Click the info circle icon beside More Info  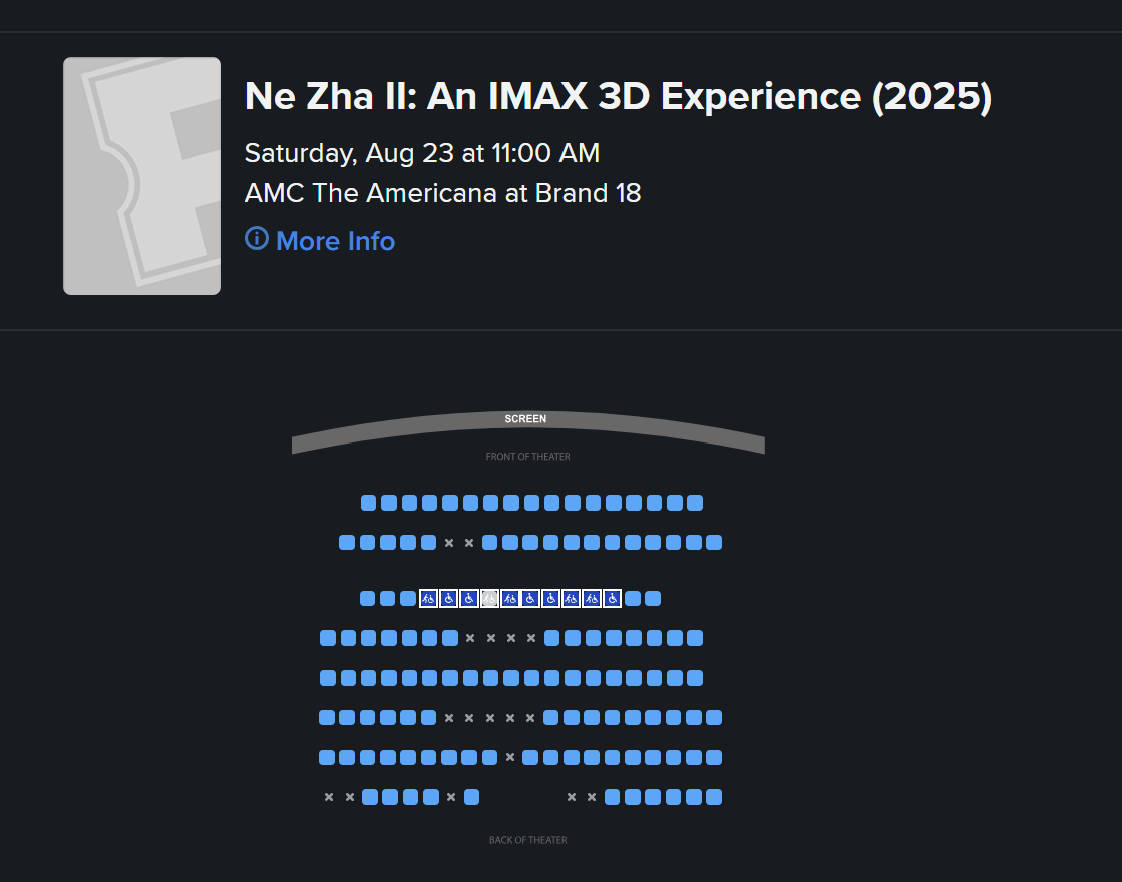point(257,238)
